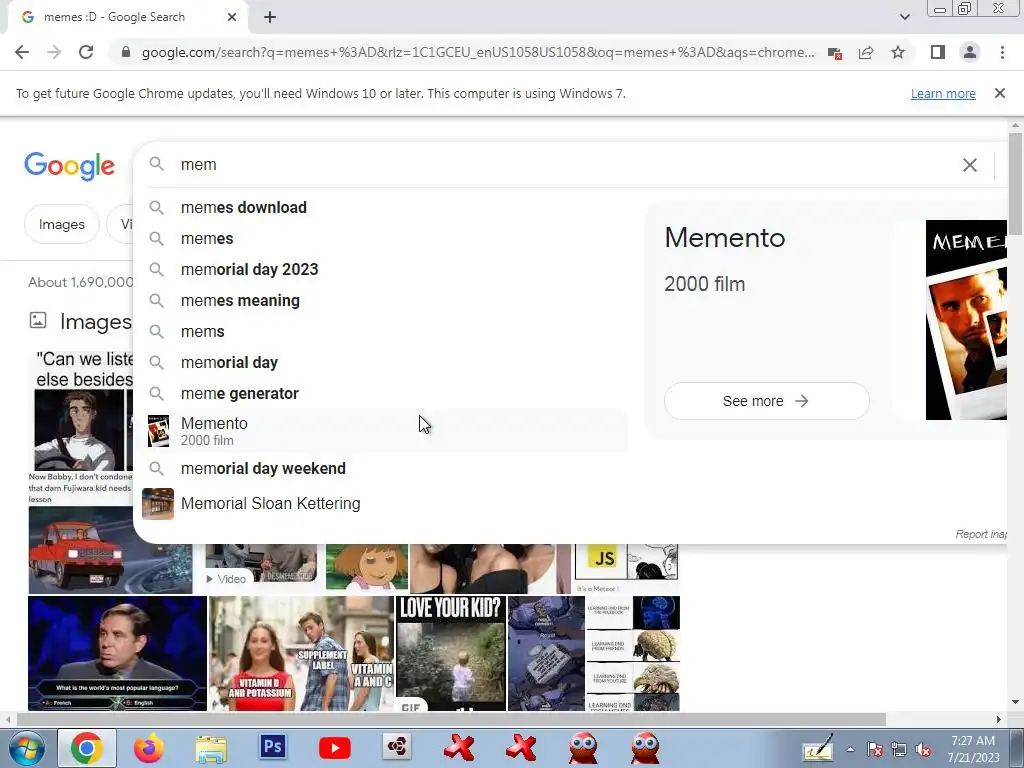Open the Learn more link about updates

943,93
